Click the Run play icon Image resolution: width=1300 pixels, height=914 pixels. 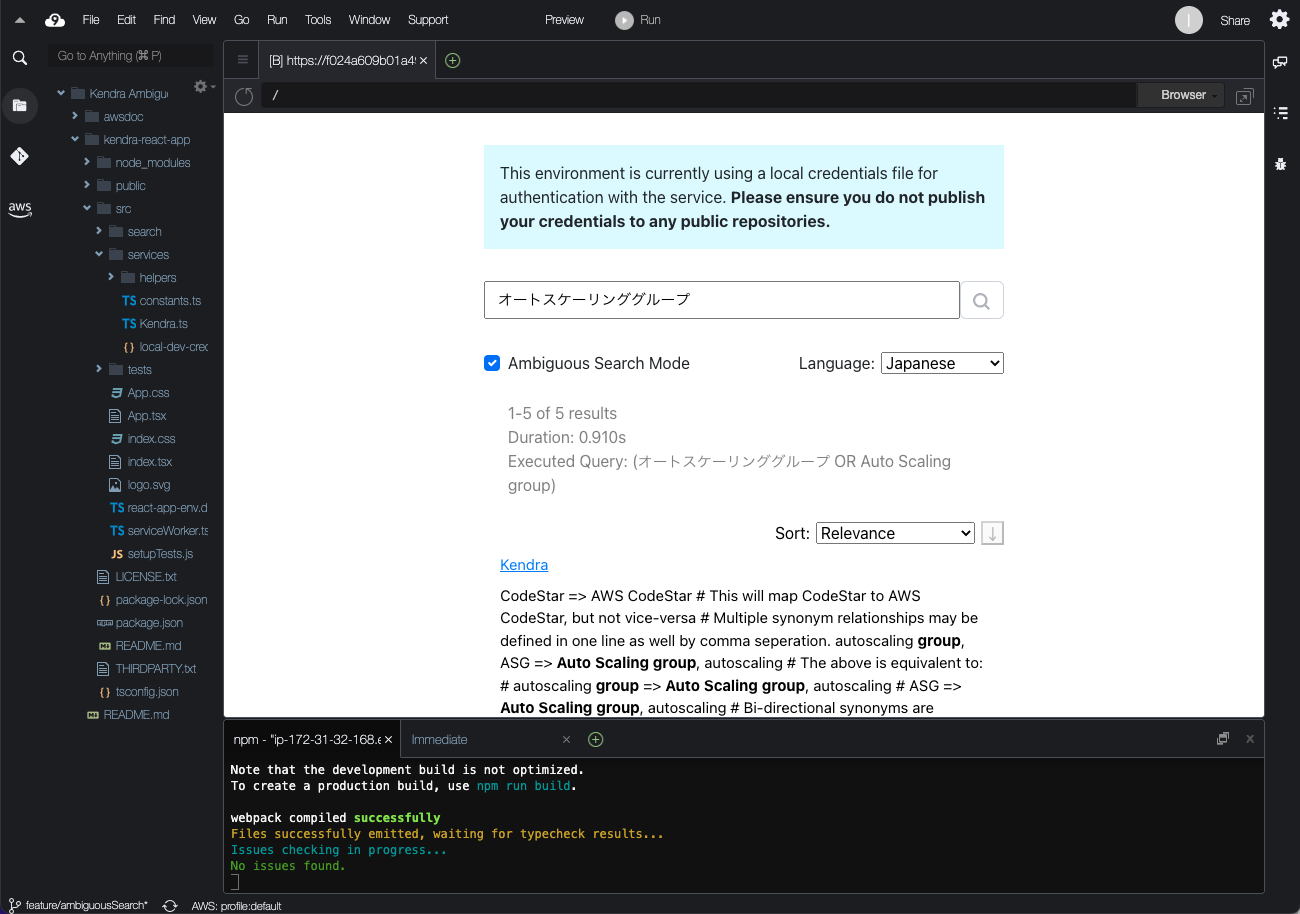coord(624,20)
